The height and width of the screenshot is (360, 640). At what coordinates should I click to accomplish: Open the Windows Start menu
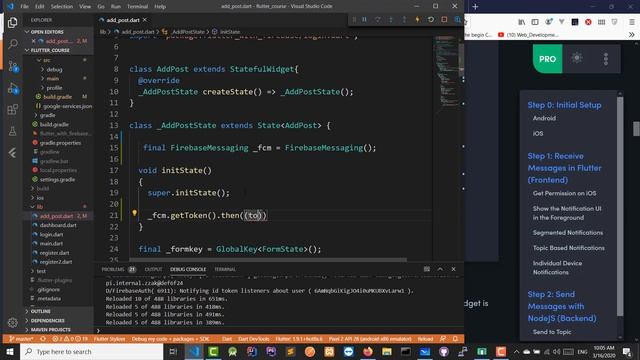click(10, 351)
